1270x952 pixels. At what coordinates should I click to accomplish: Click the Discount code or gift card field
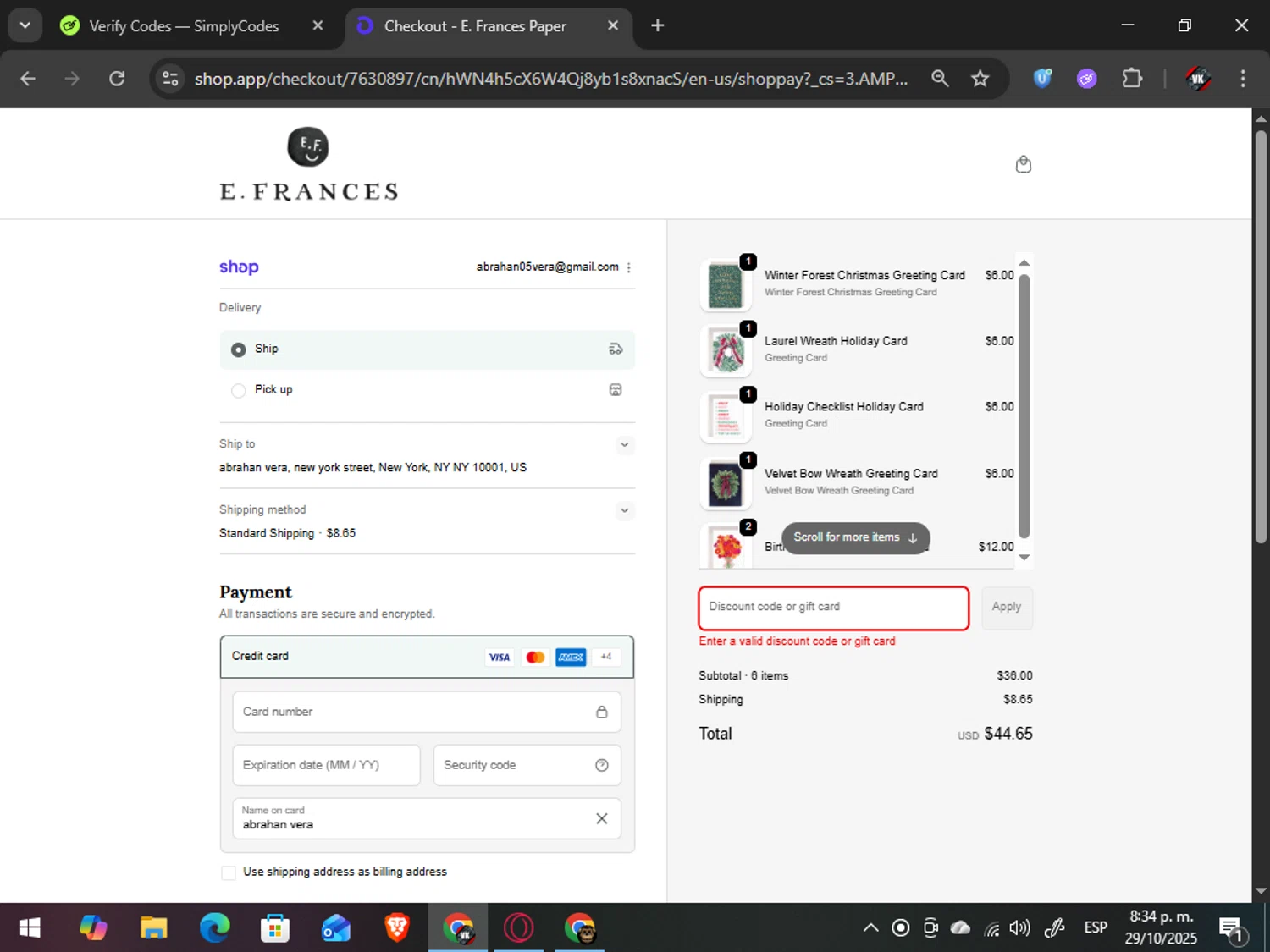[833, 608]
